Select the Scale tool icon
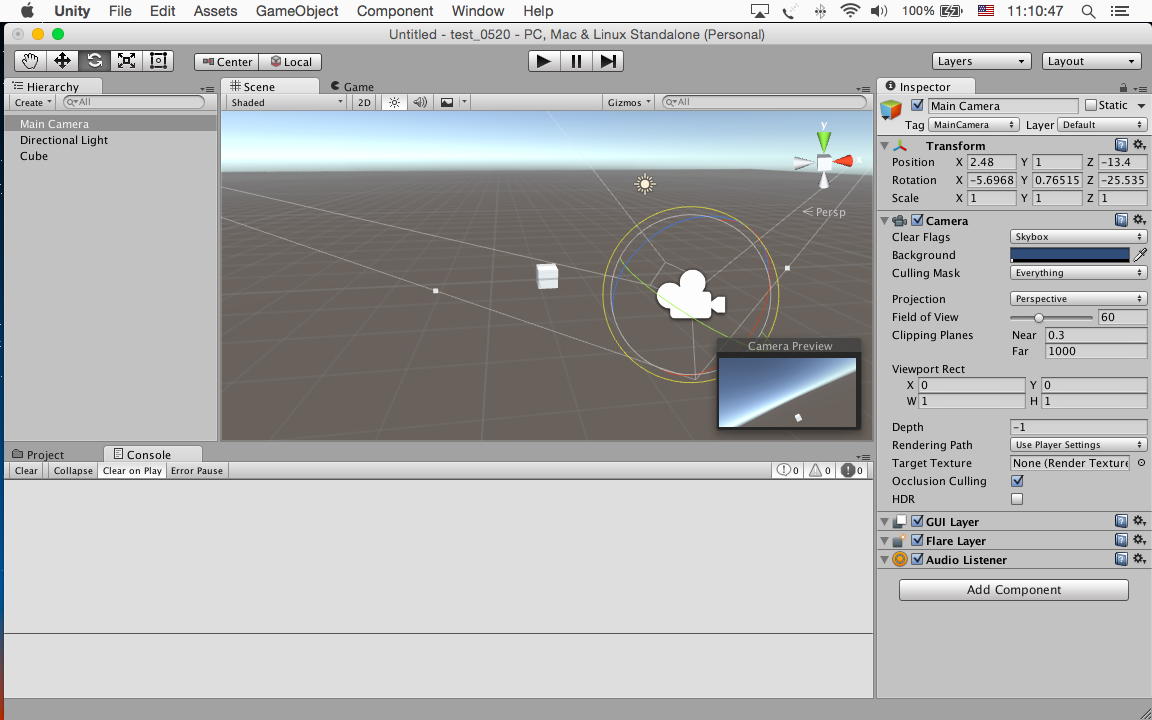The width and height of the screenshot is (1152, 720). [126, 61]
